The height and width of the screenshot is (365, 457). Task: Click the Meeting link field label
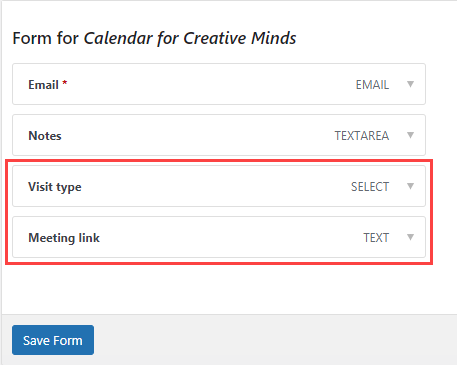click(x=64, y=238)
